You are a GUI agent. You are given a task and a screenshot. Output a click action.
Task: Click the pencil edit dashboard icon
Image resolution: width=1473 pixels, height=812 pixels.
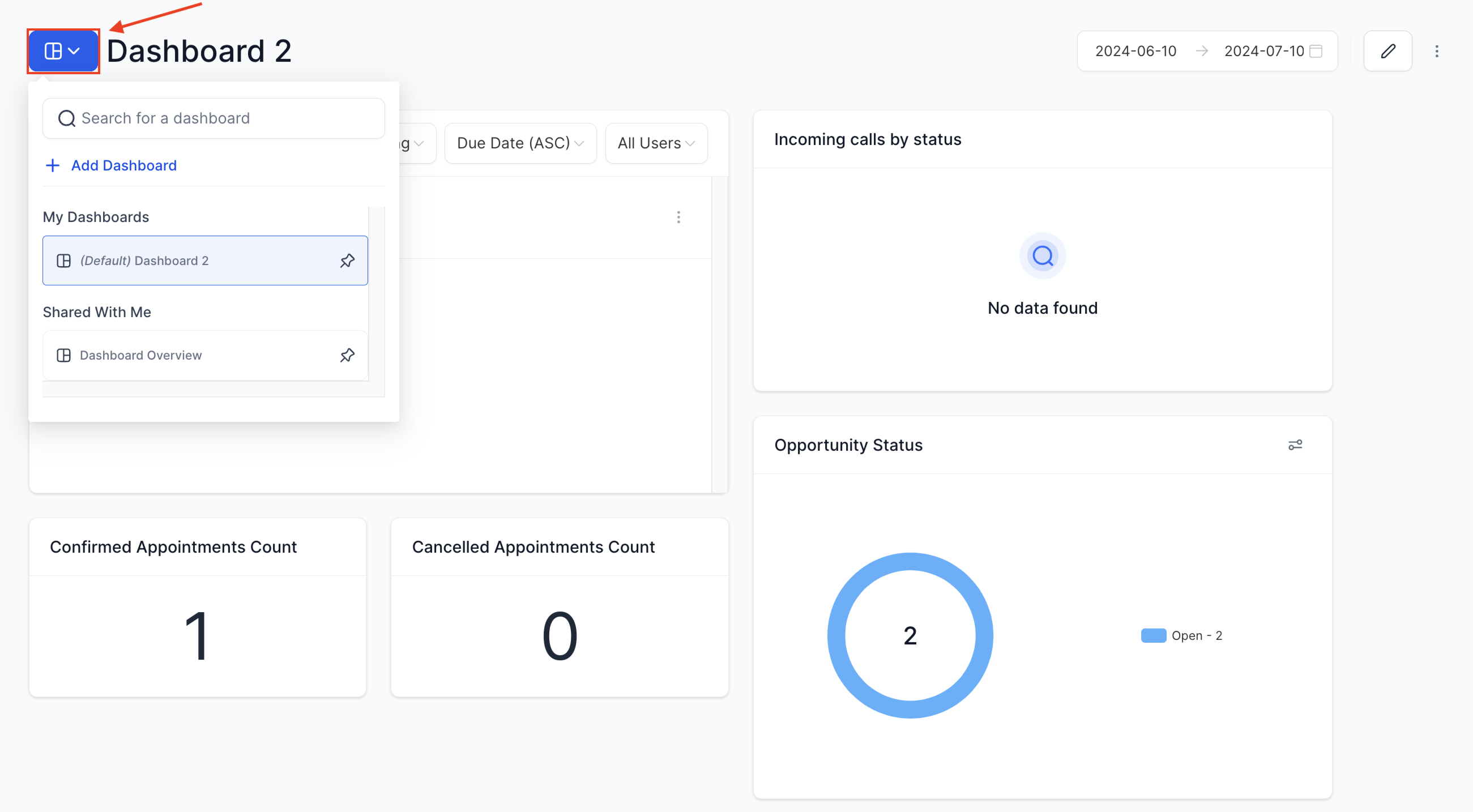[1388, 51]
